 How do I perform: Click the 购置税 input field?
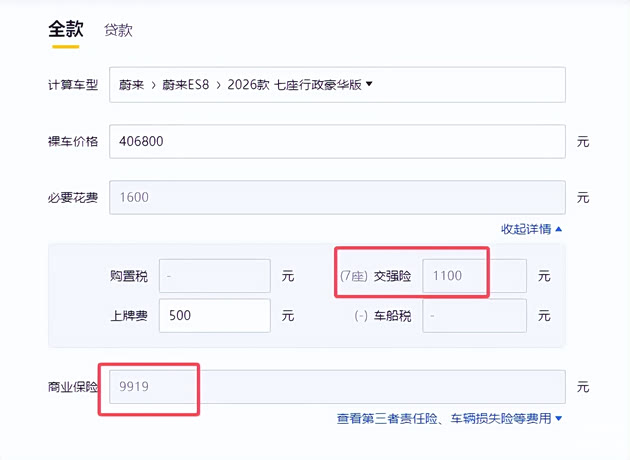(x=214, y=275)
